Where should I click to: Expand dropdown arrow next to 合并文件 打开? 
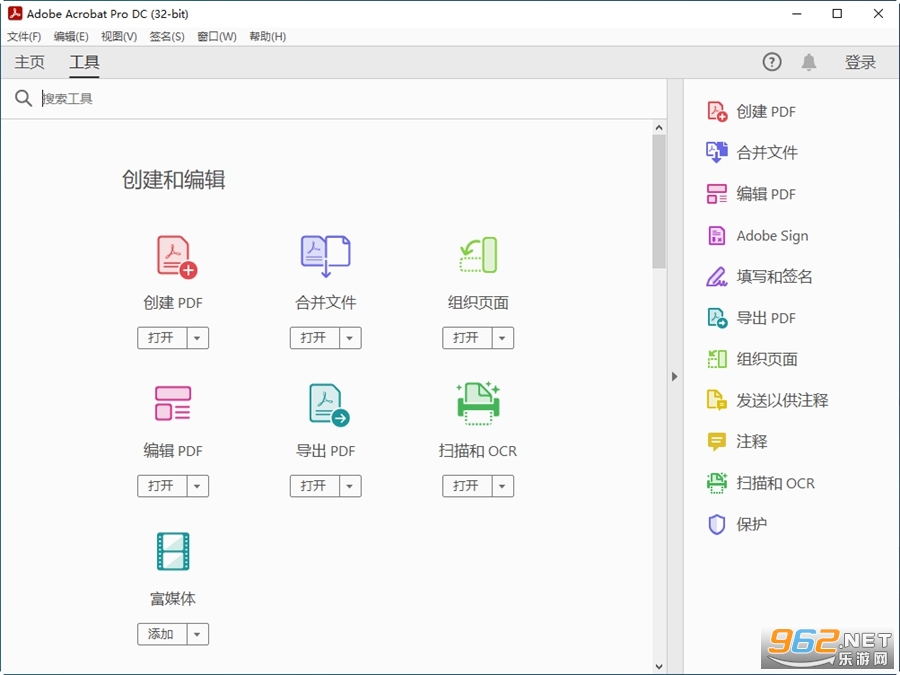pyautogui.click(x=350, y=338)
